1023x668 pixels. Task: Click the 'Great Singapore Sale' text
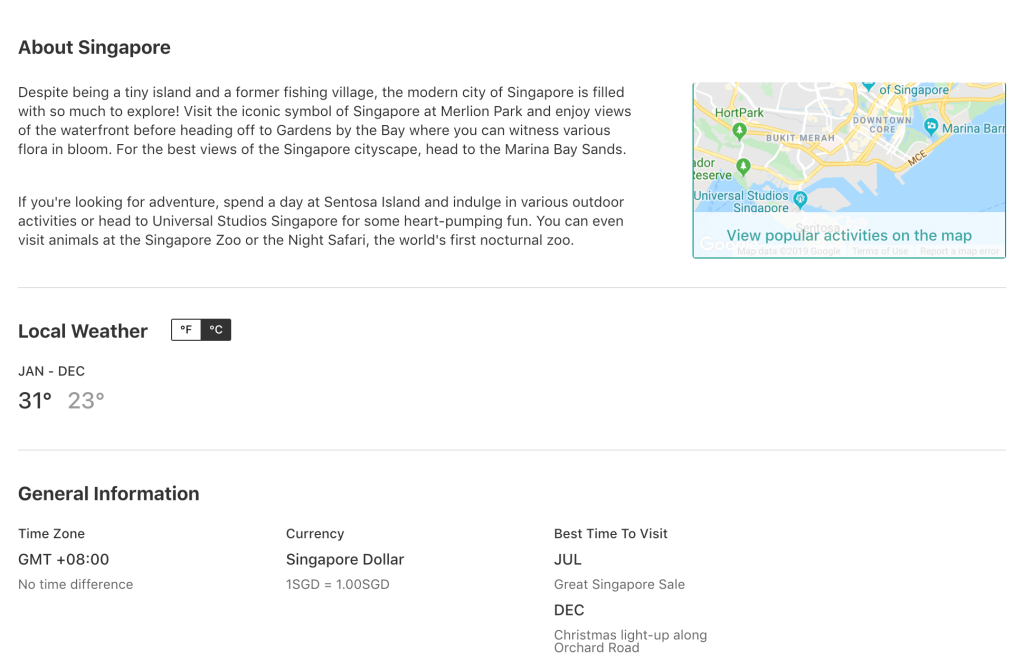(x=619, y=585)
